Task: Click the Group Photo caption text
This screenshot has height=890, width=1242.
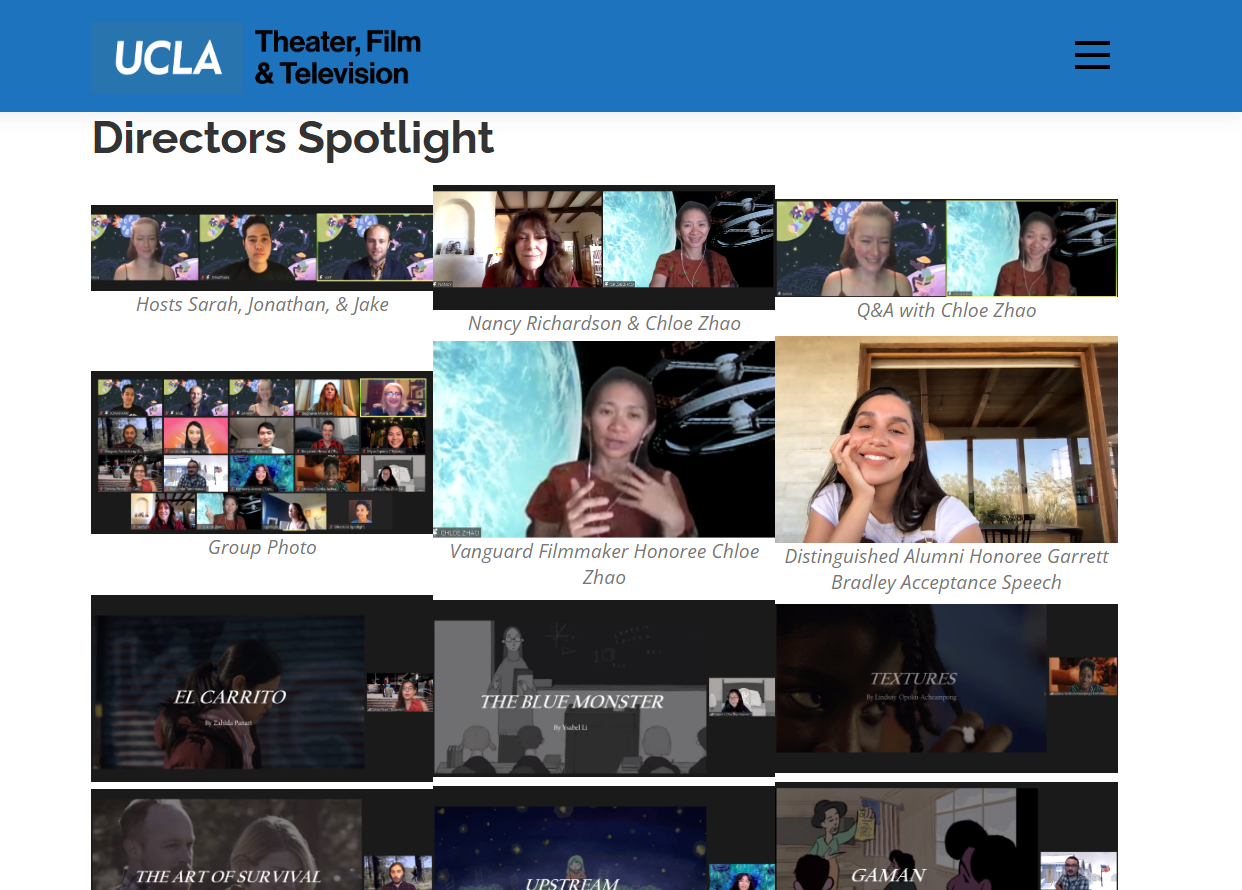Action: click(x=262, y=547)
